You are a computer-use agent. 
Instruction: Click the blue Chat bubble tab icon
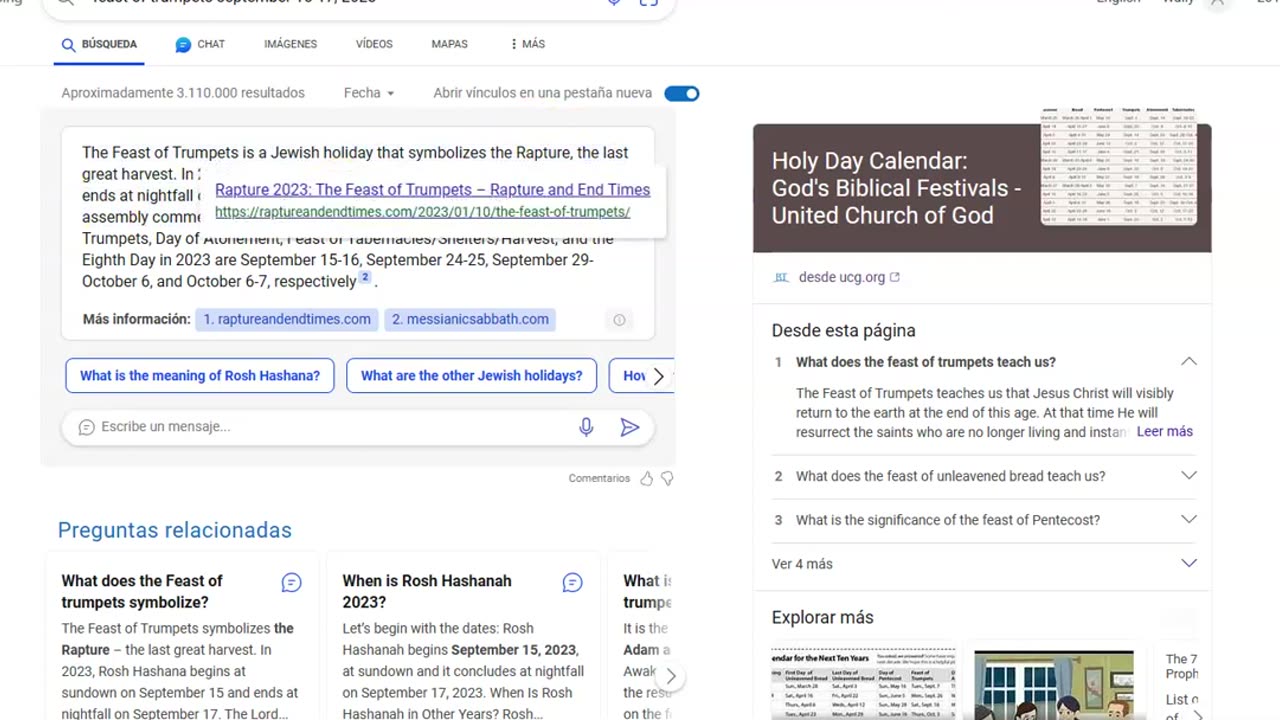coord(183,44)
